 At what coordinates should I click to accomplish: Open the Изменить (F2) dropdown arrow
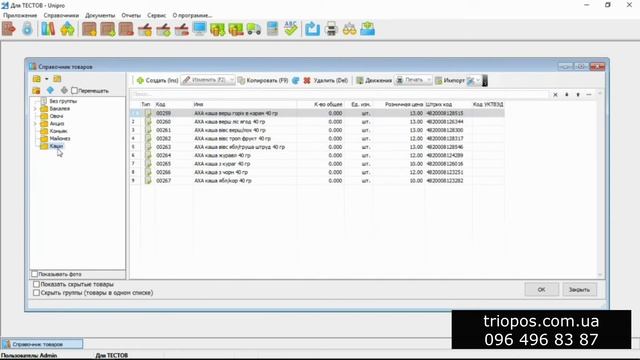(232, 80)
